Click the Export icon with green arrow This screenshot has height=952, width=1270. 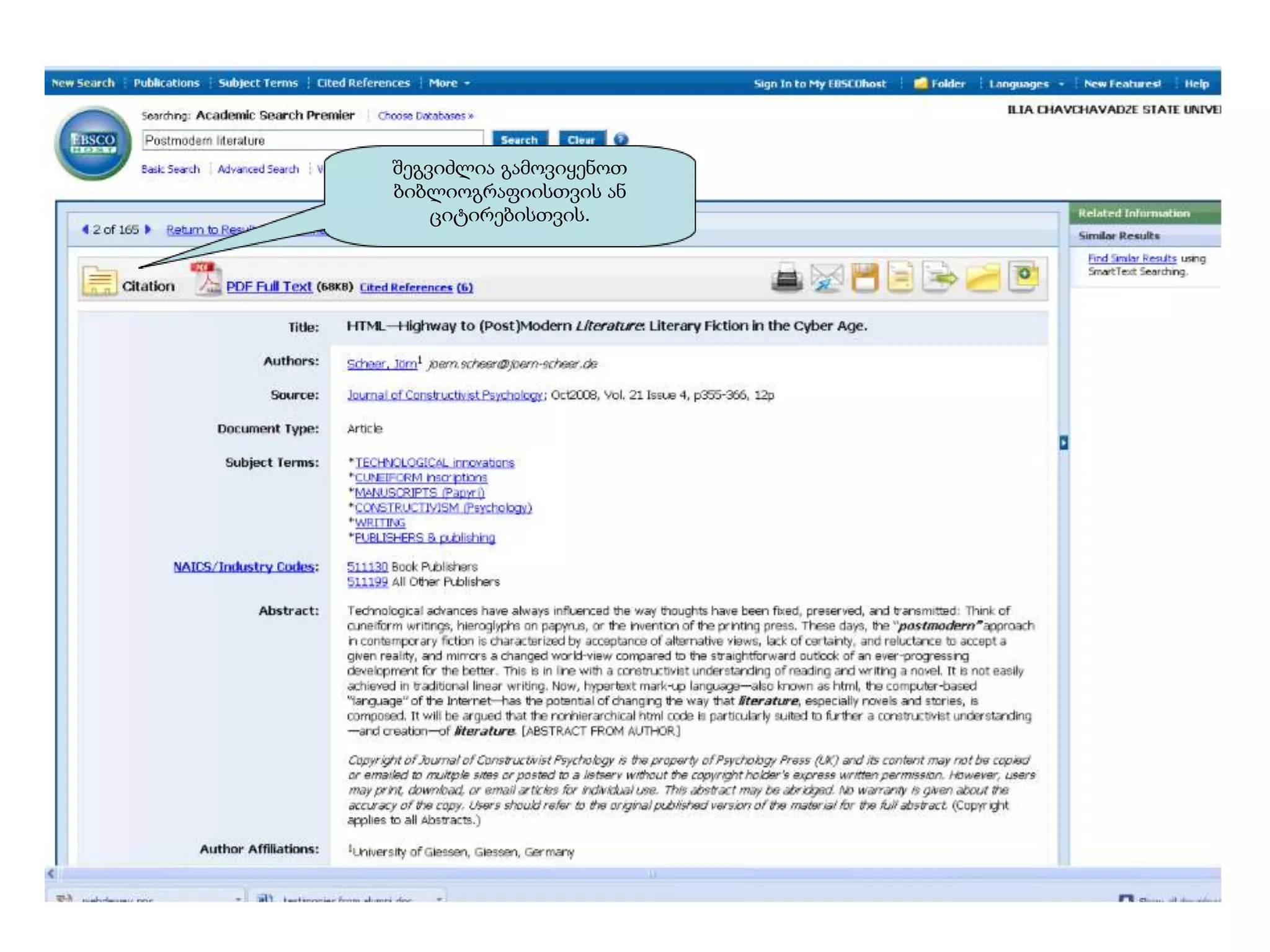939,277
